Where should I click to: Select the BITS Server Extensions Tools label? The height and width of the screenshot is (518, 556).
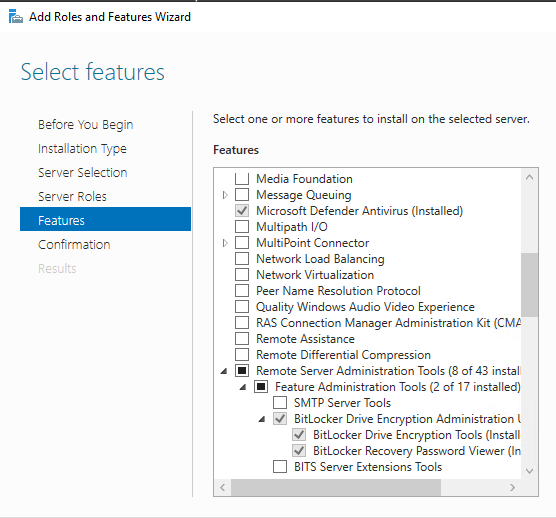(x=368, y=467)
